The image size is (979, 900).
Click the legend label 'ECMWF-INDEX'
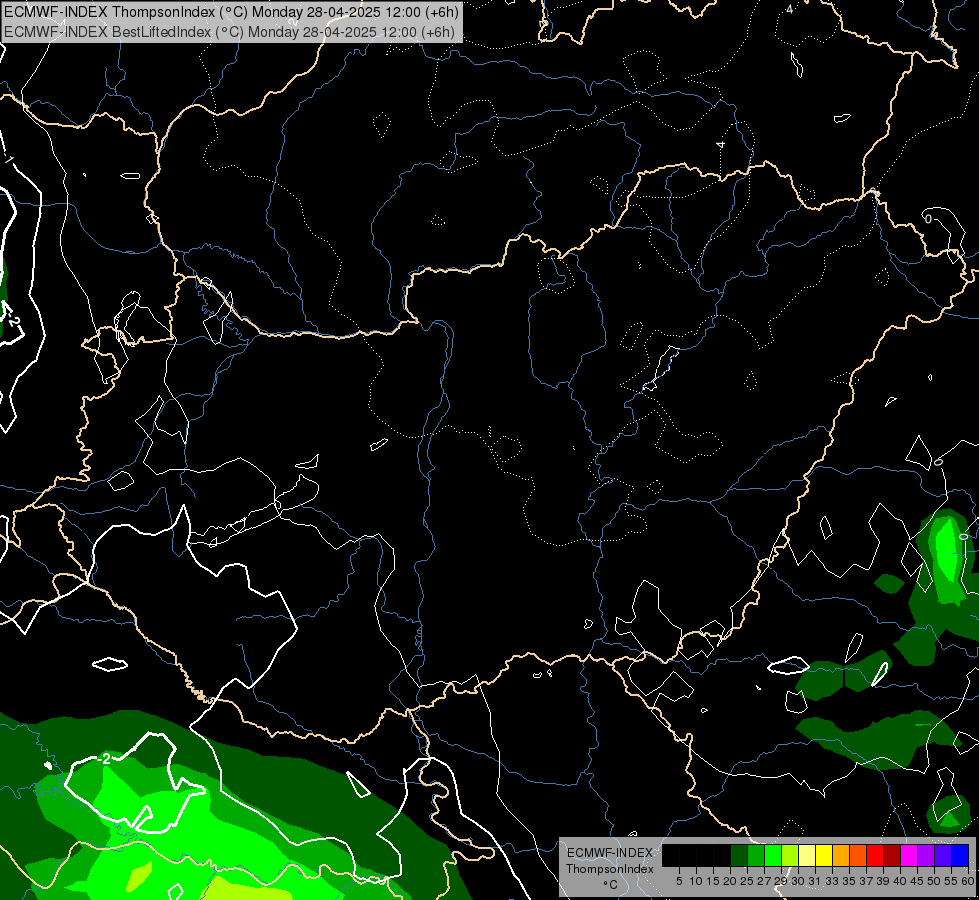point(610,853)
